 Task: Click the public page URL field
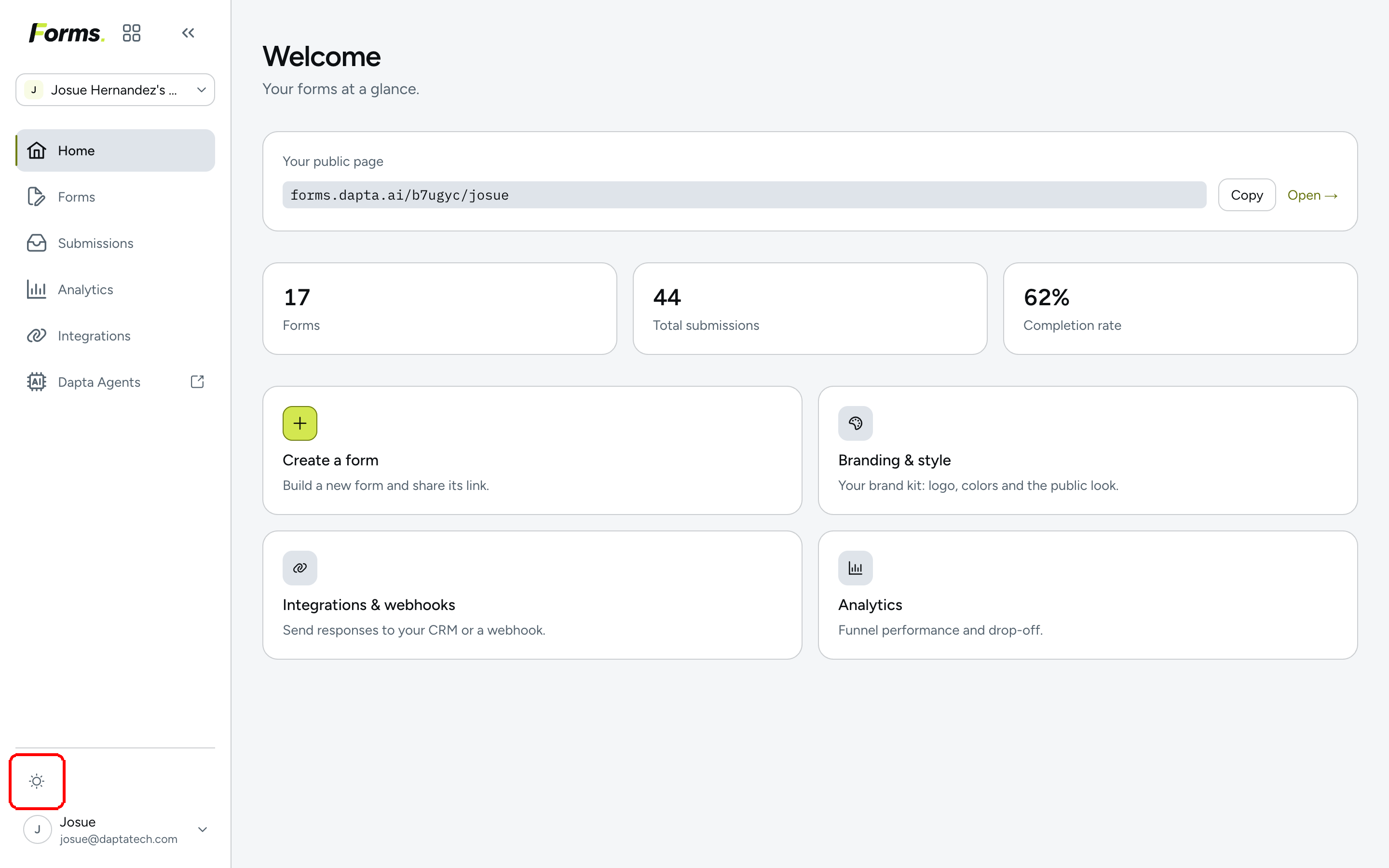pyautogui.click(x=745, y=195)
